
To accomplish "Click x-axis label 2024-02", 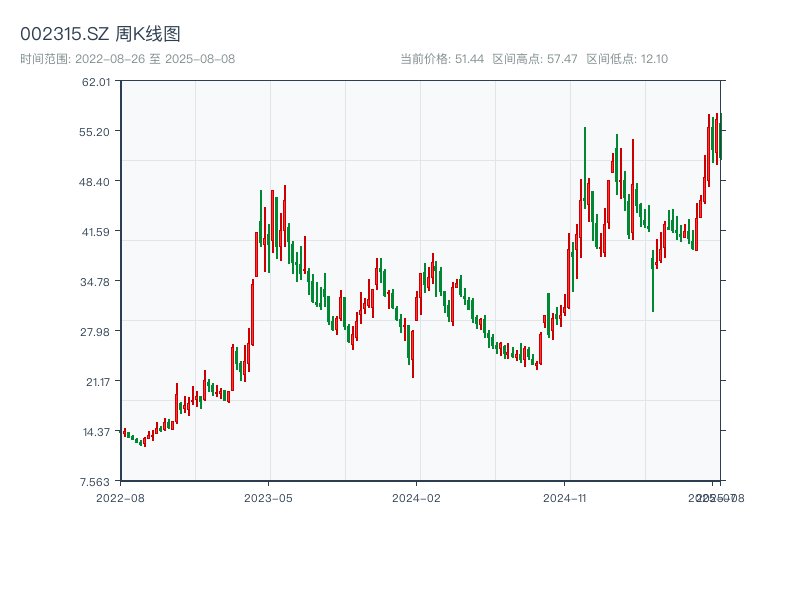I will click(416, 498).
